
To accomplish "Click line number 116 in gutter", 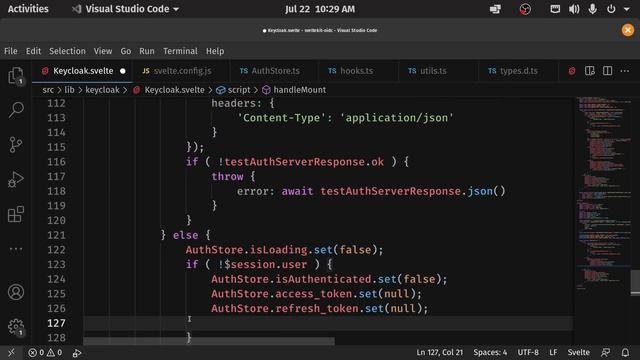I will tap(56, 162).
